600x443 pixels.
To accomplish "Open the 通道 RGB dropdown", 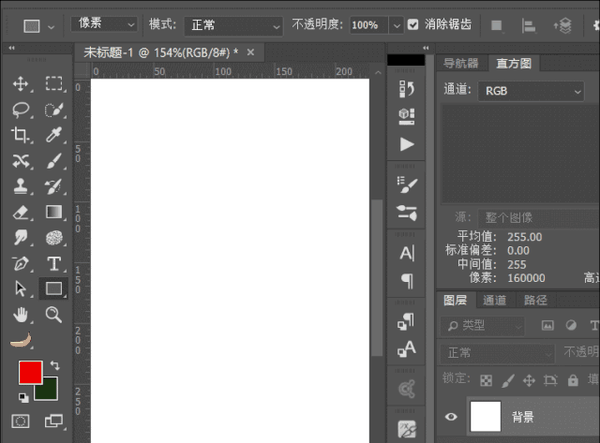I will click(x=531, y=91).
